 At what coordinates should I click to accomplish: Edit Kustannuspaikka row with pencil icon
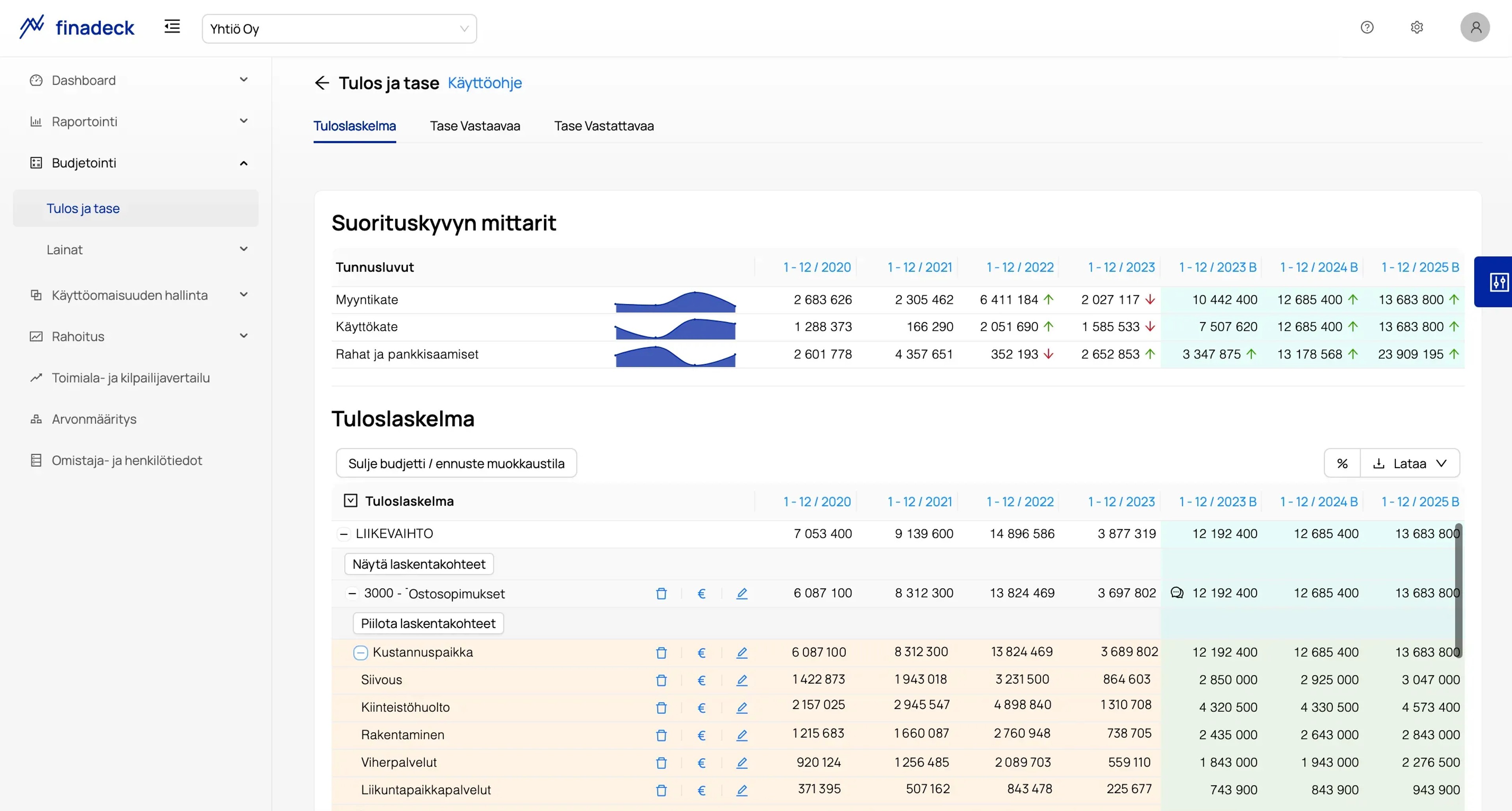742,653
